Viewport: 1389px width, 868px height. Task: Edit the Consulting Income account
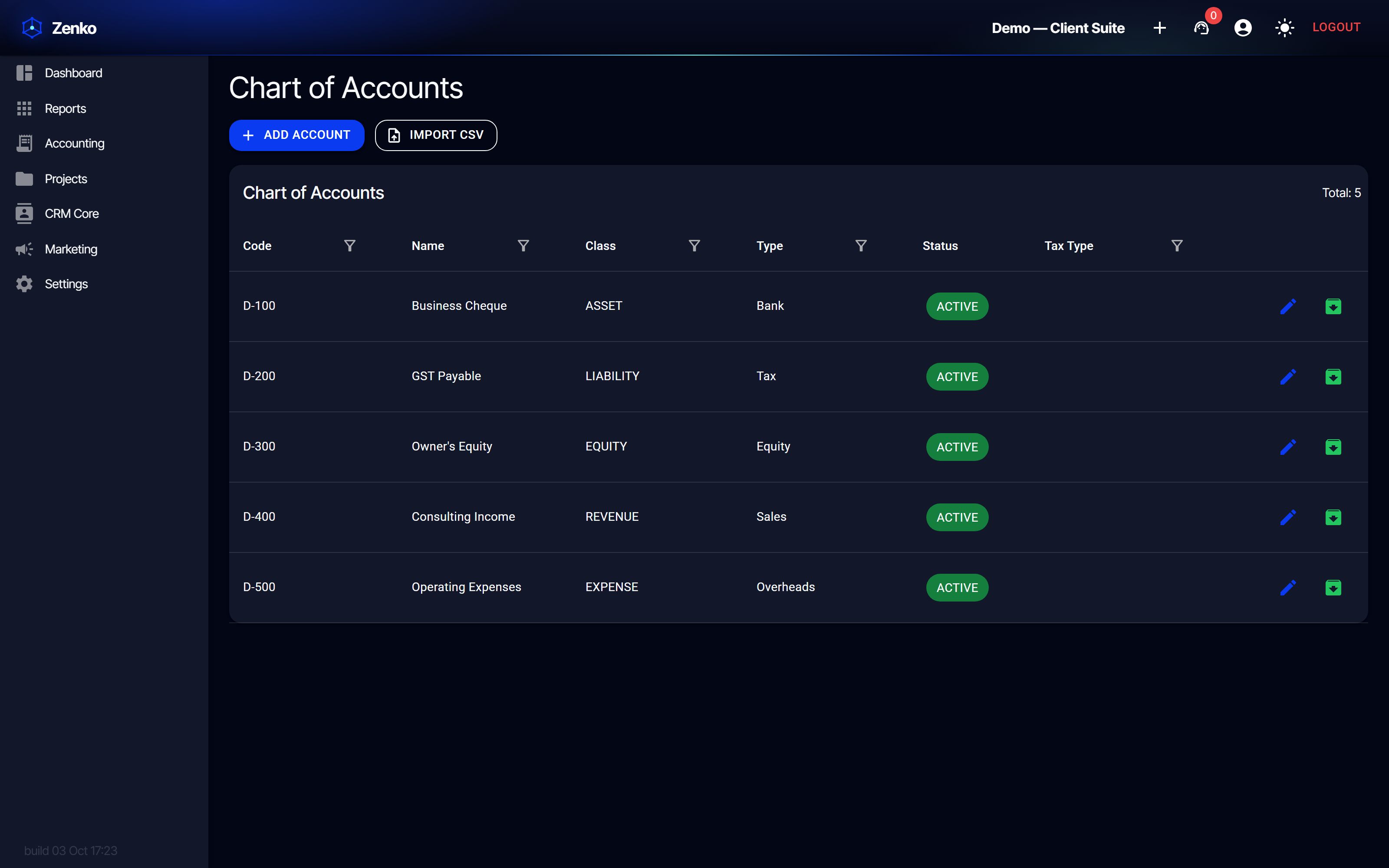pyautogui.click(x=1288, y=517)
